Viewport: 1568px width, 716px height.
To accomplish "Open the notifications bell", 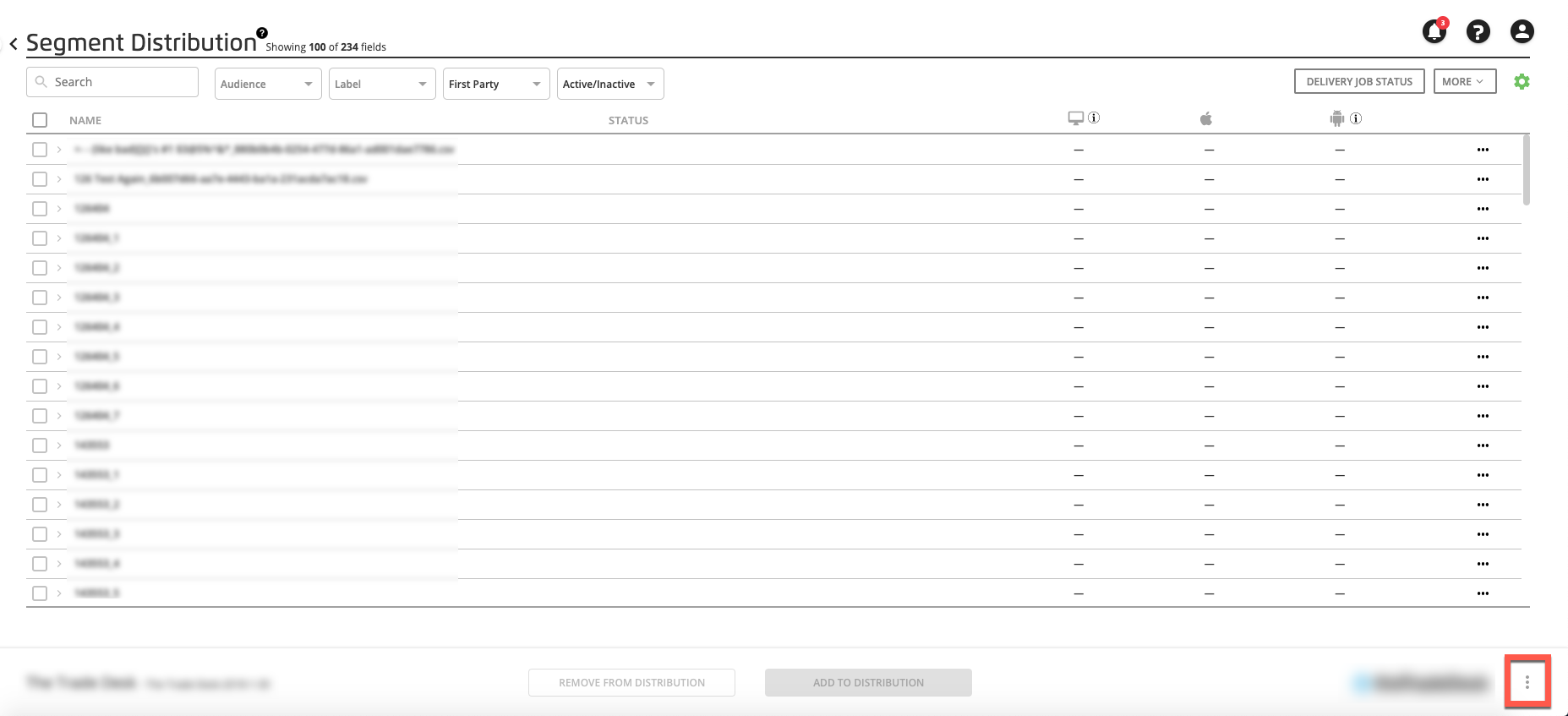I will pos(1434,31).
